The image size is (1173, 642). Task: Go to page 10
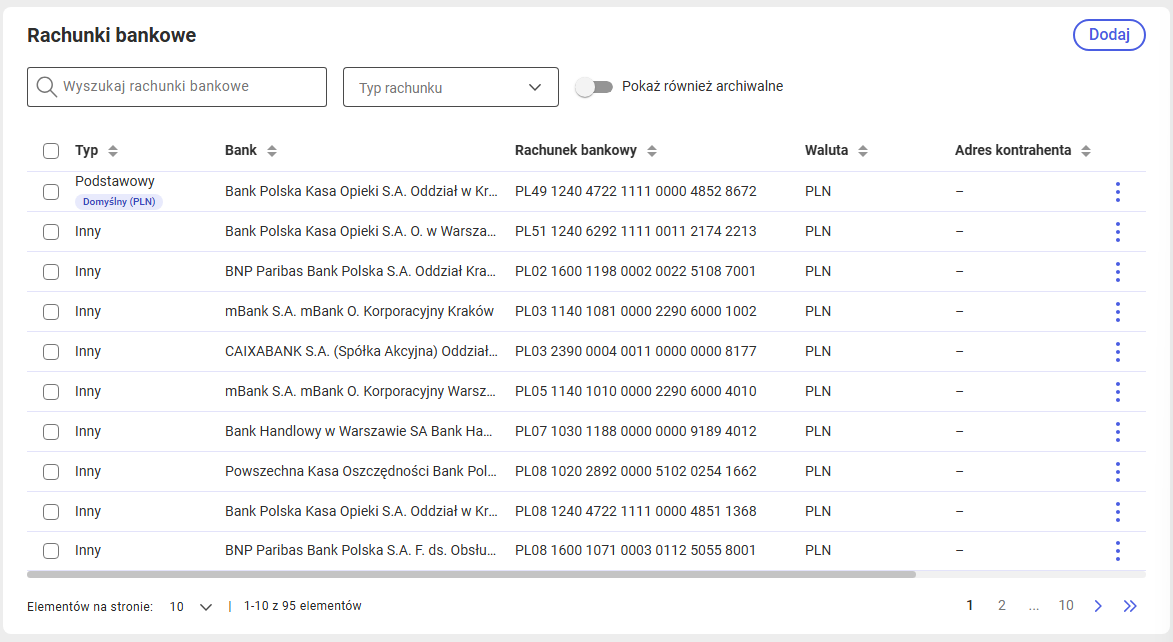pos(1066,605)
